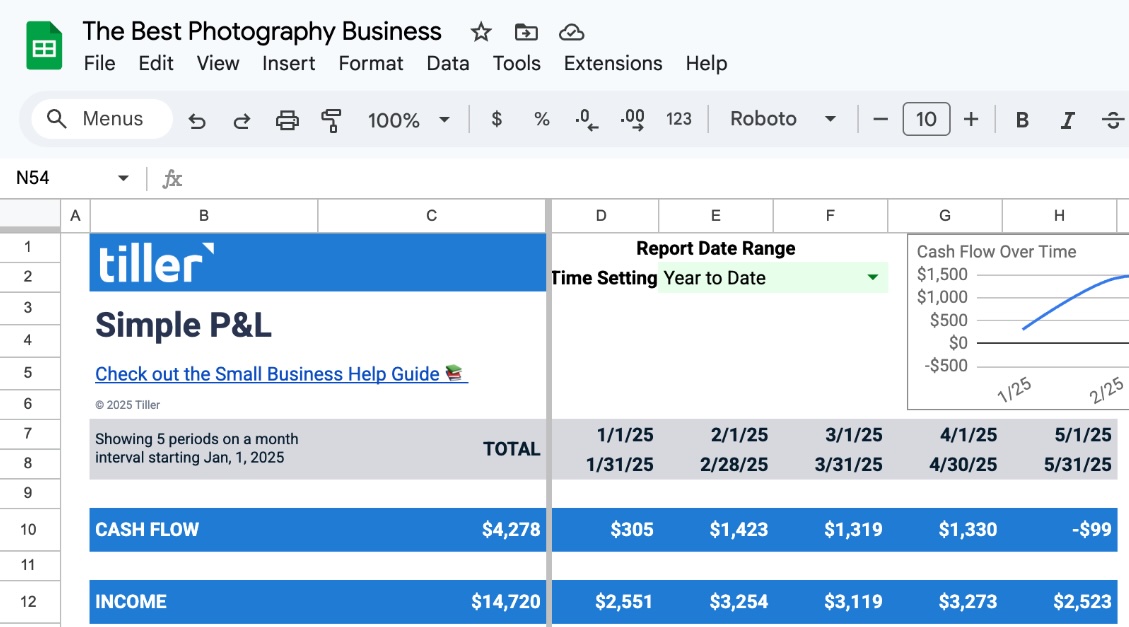This screenshot has height=627, width=1129.
Task: Select row 10 header
Action: pos(29,530)
